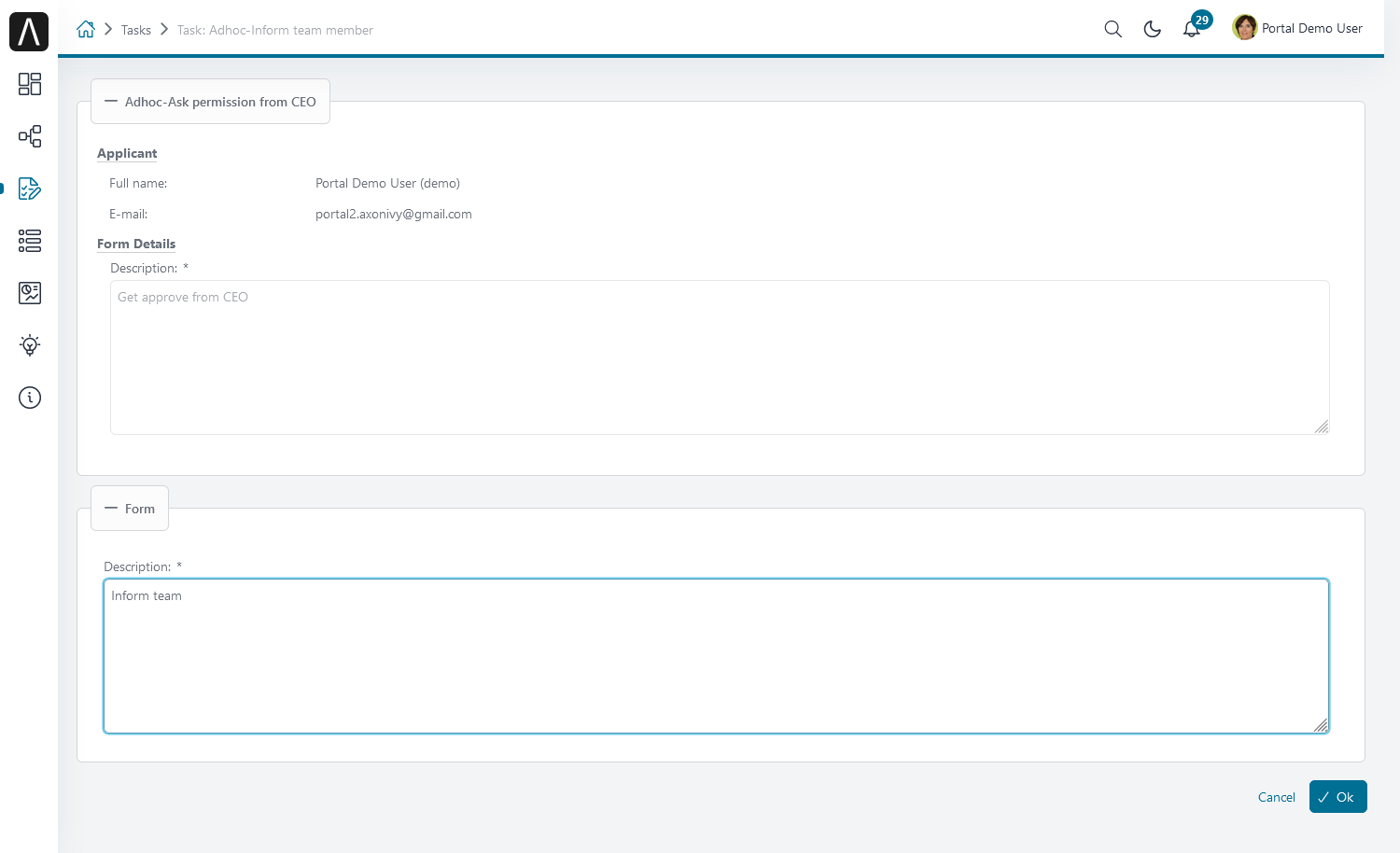Open the global search icon
The height and width of the screenshot is (853, 1400).
(1113, 29)
